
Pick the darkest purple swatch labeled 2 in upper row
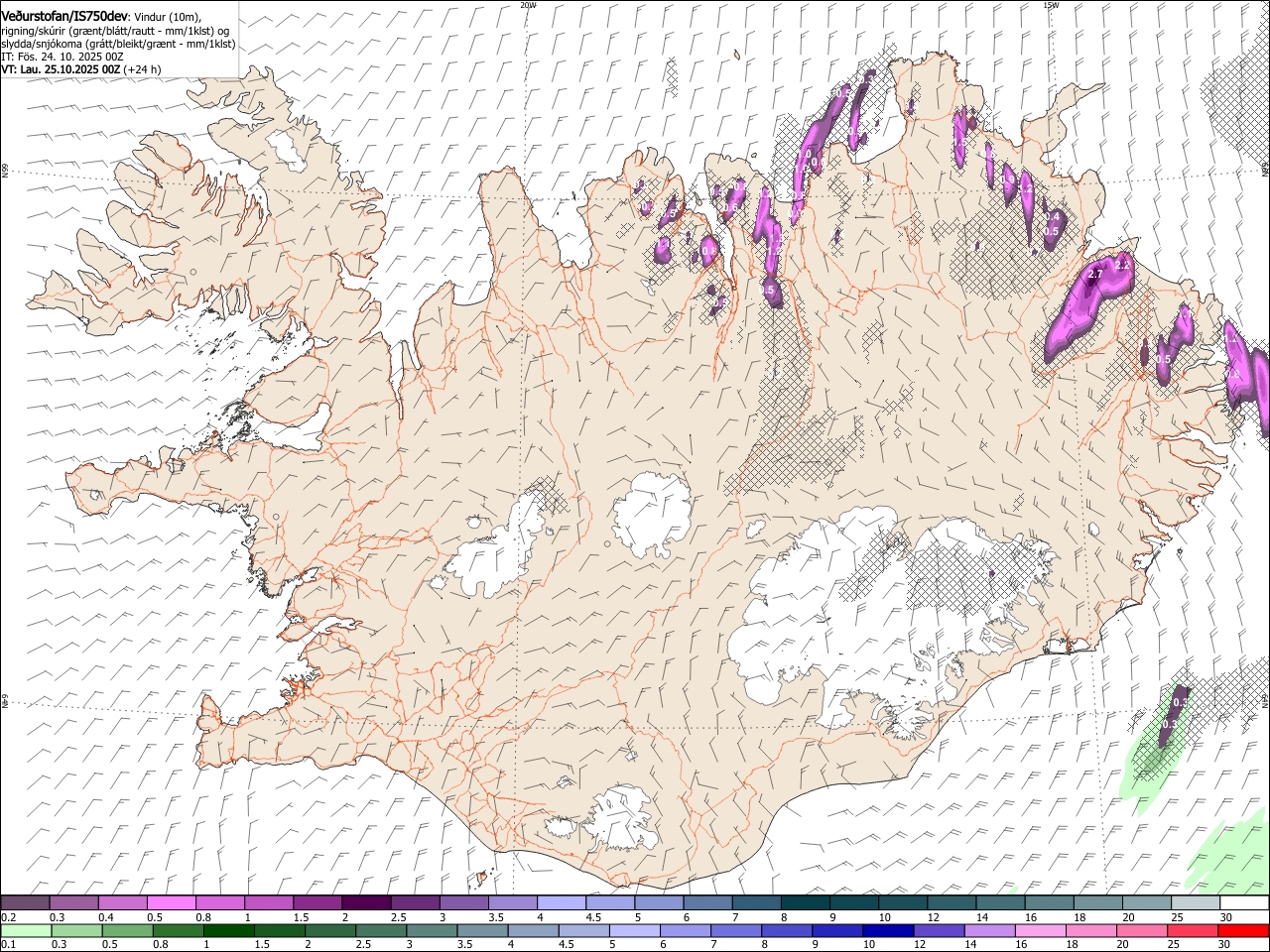366,903
